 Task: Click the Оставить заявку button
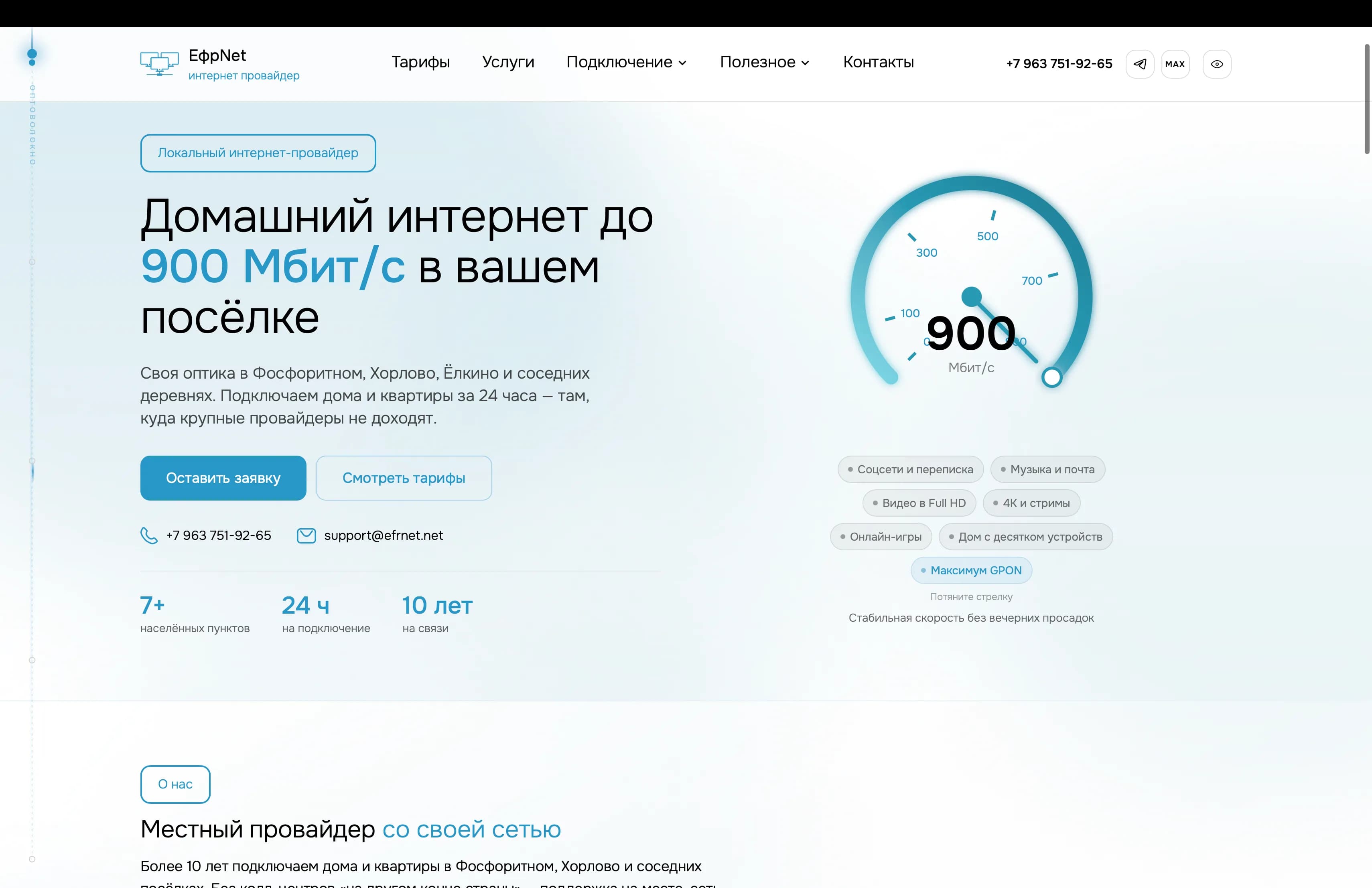coord(223,478)
